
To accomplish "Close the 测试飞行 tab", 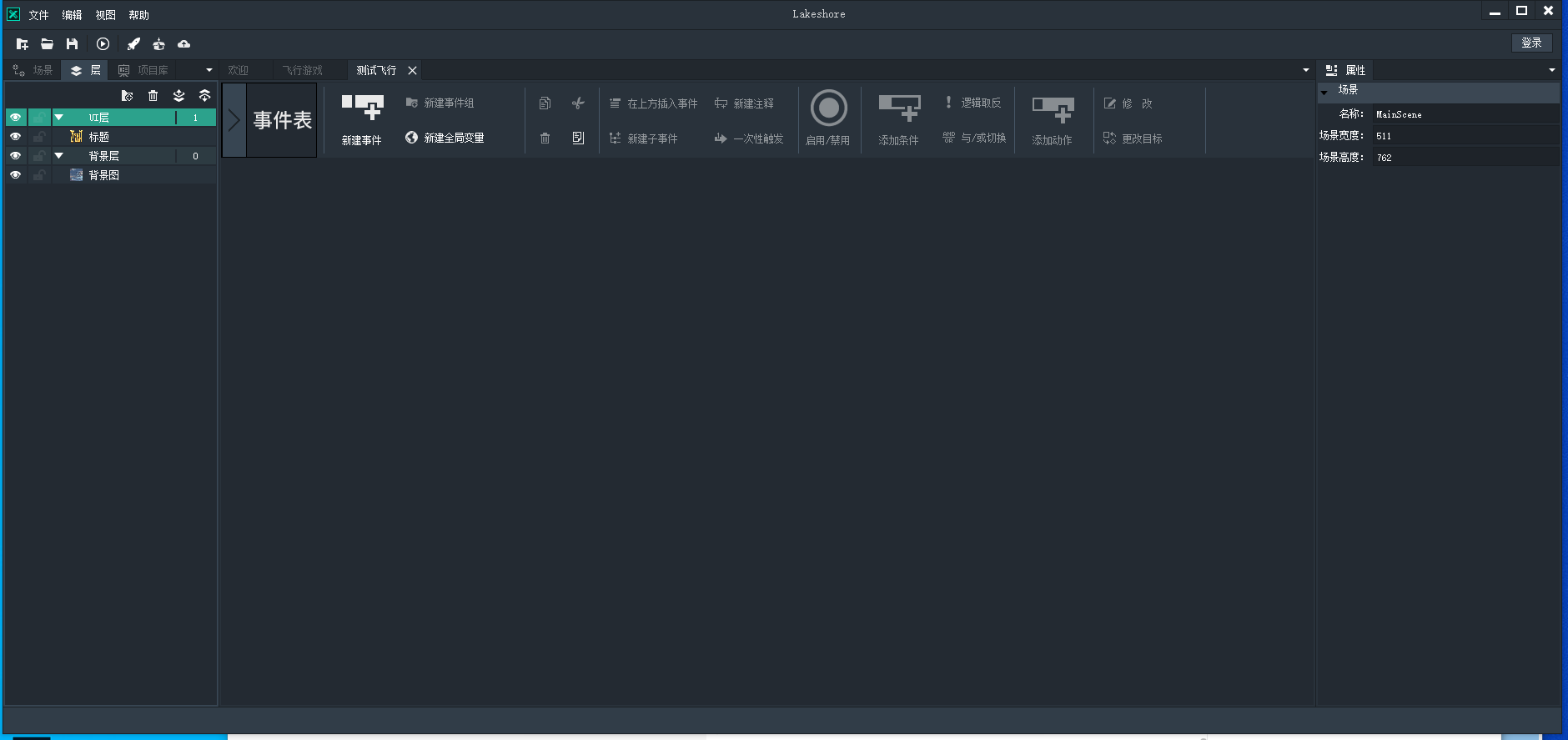I will [412, 70].
